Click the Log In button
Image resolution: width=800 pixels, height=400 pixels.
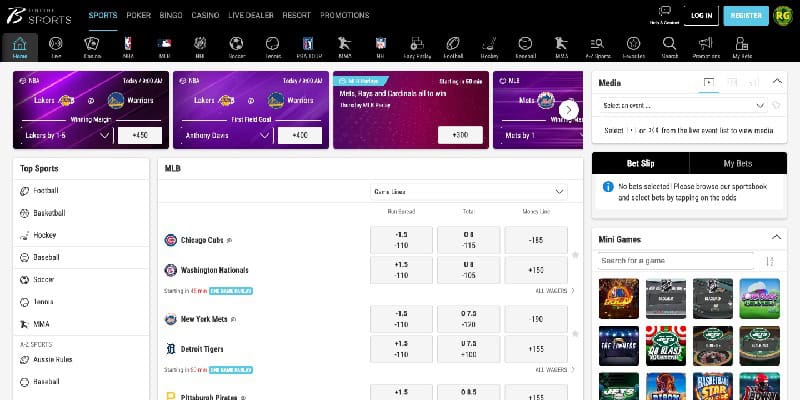(x=701, y=16)
